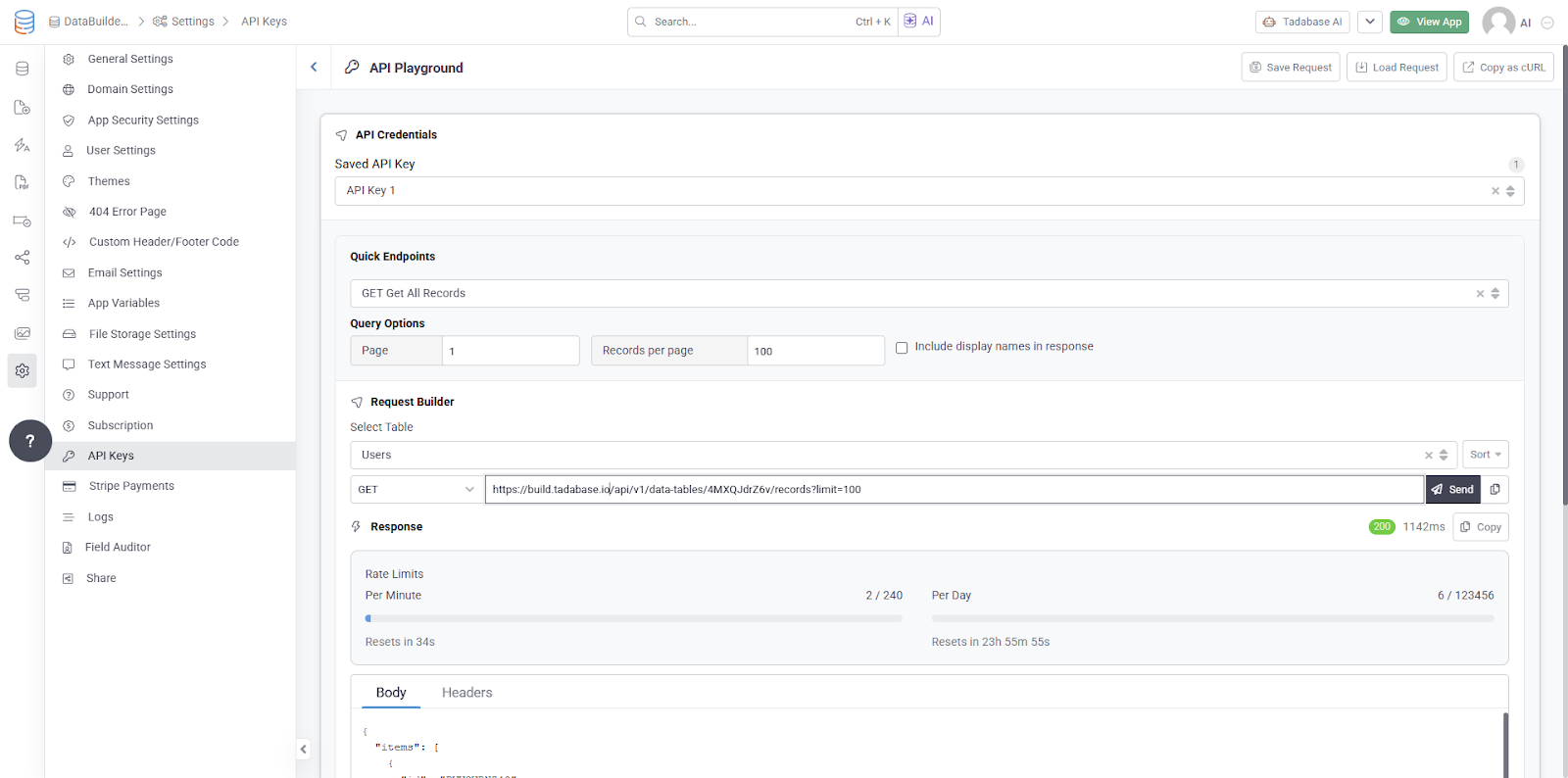Collapse the settings sidebar with bottom arrow
This screenshot has height=778, width=1568.
click(x=304, y=750)
